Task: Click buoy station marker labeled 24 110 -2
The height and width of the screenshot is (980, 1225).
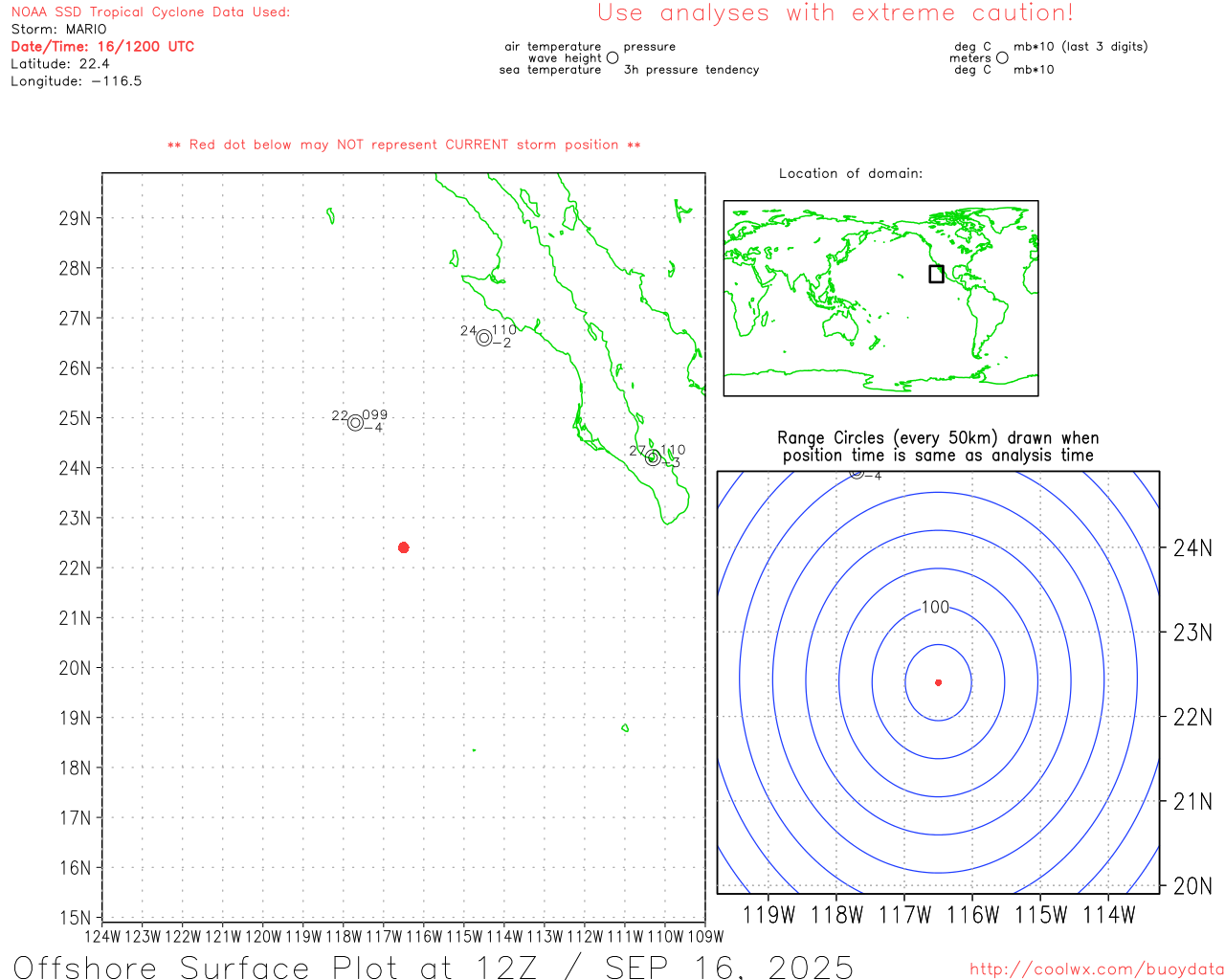Action: tap(484, 338)
